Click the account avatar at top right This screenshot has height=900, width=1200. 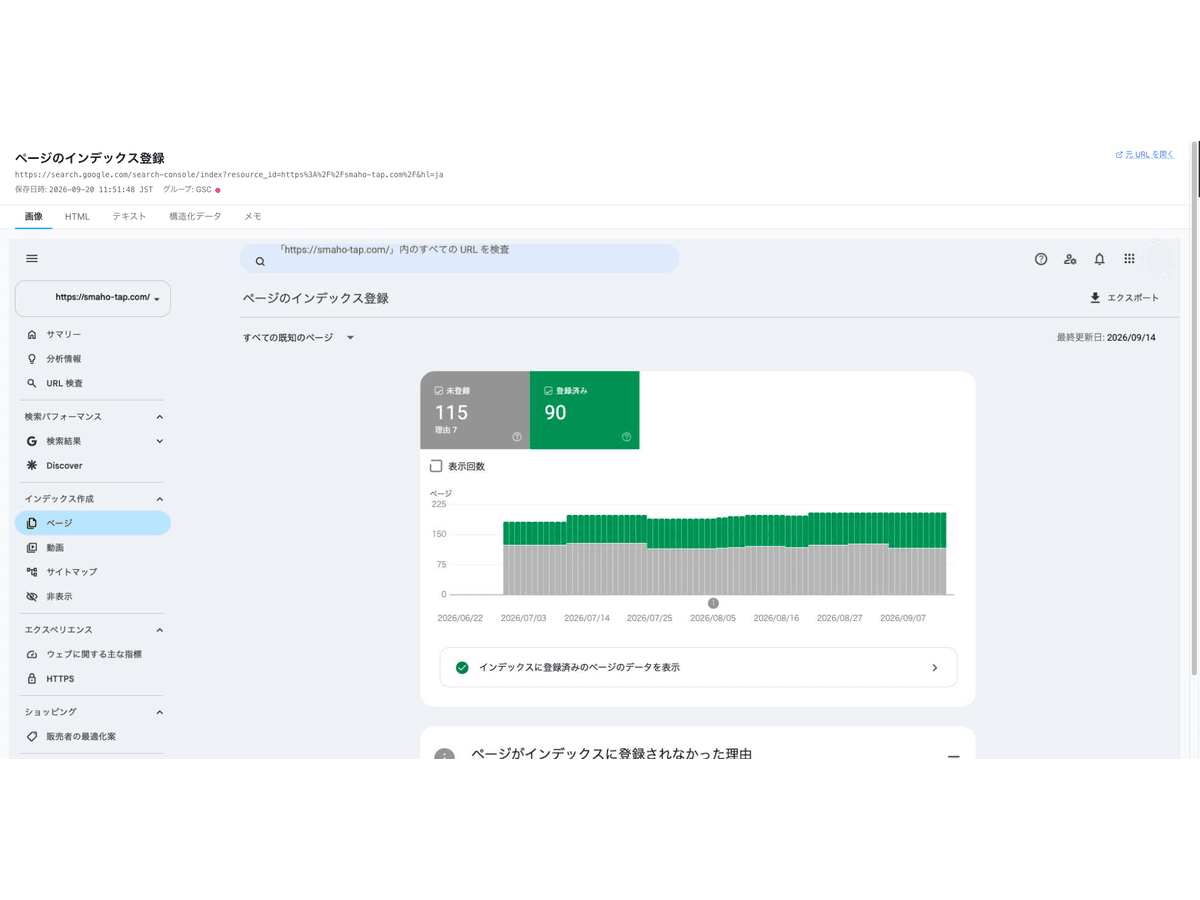pyautogui.click(x=1161, y=259)
